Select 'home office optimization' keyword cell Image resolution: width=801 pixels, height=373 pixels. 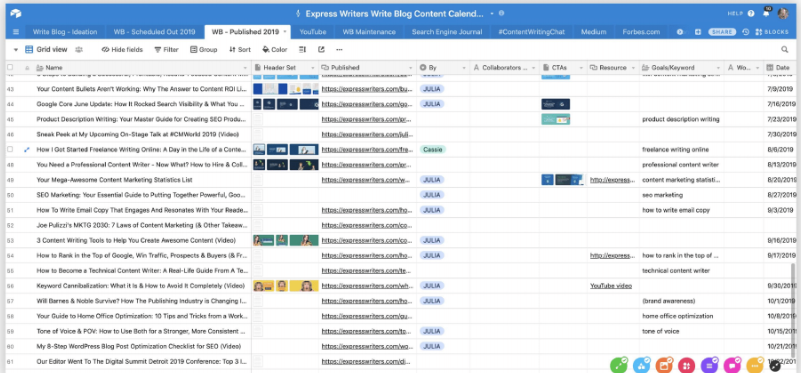[x=681, y=316]
